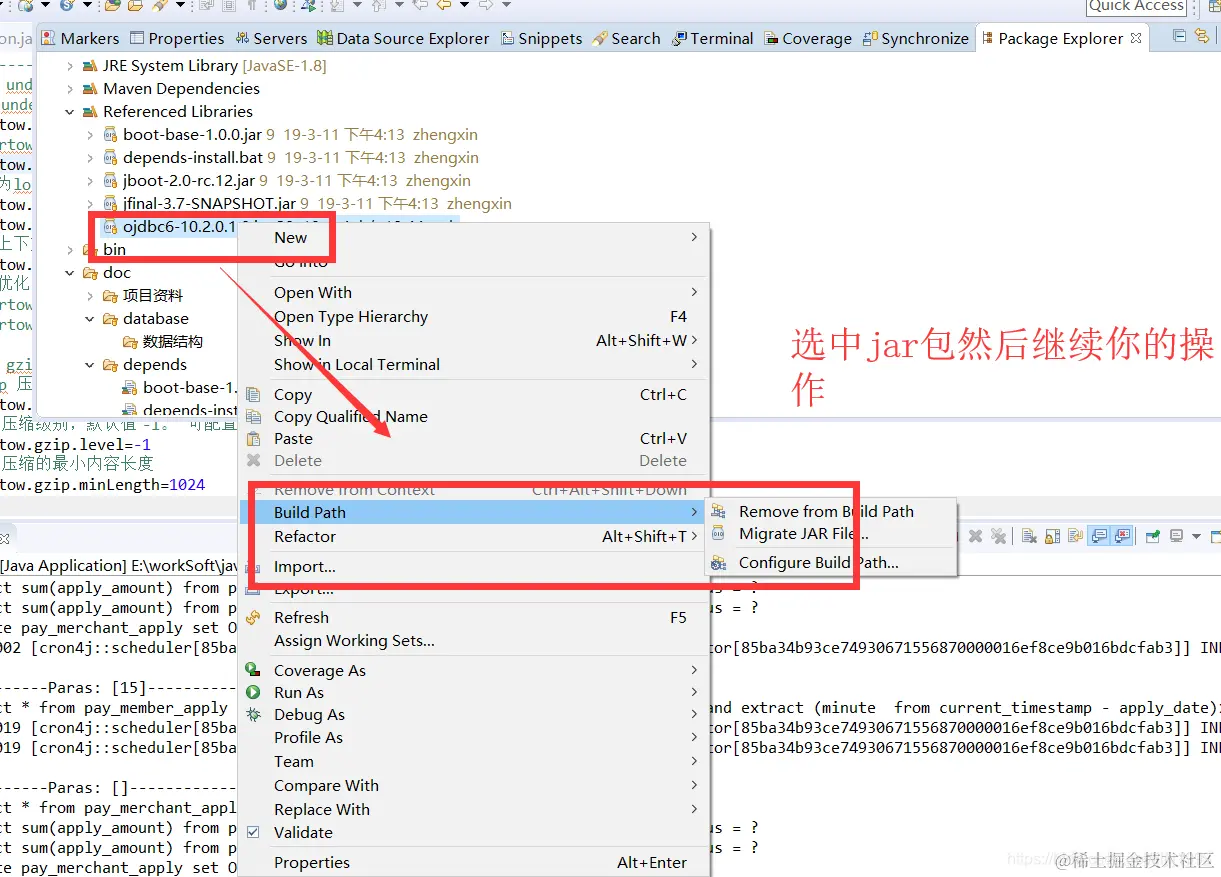The width and height of the screenshot is (1221, 877).
Task: Expand the bin folder
Action: click(70, 250)
